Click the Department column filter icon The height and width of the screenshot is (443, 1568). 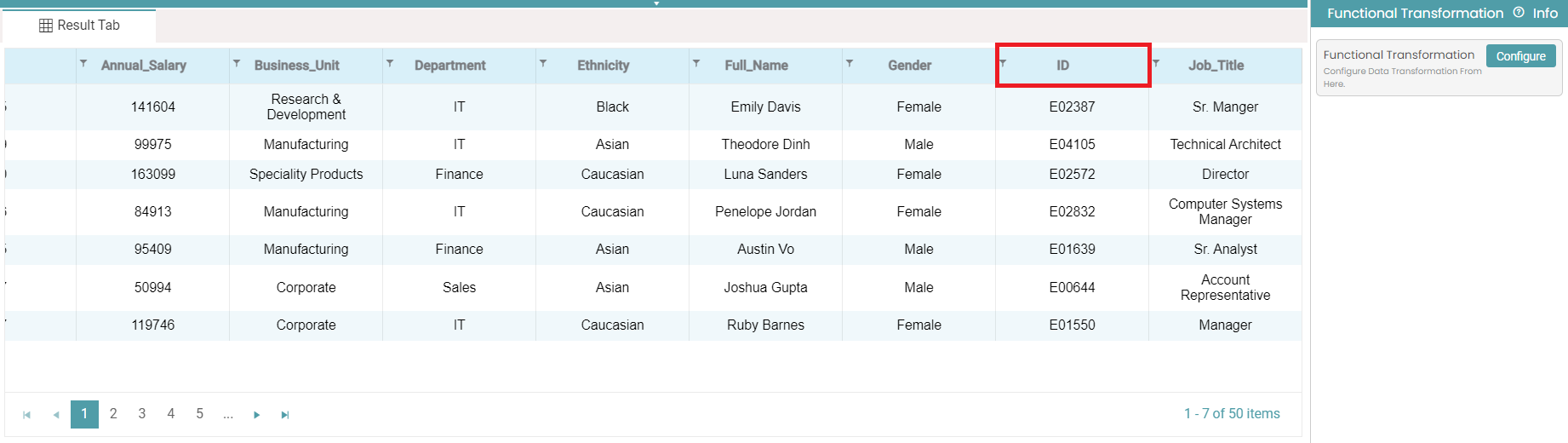click(x=390, y=64)
